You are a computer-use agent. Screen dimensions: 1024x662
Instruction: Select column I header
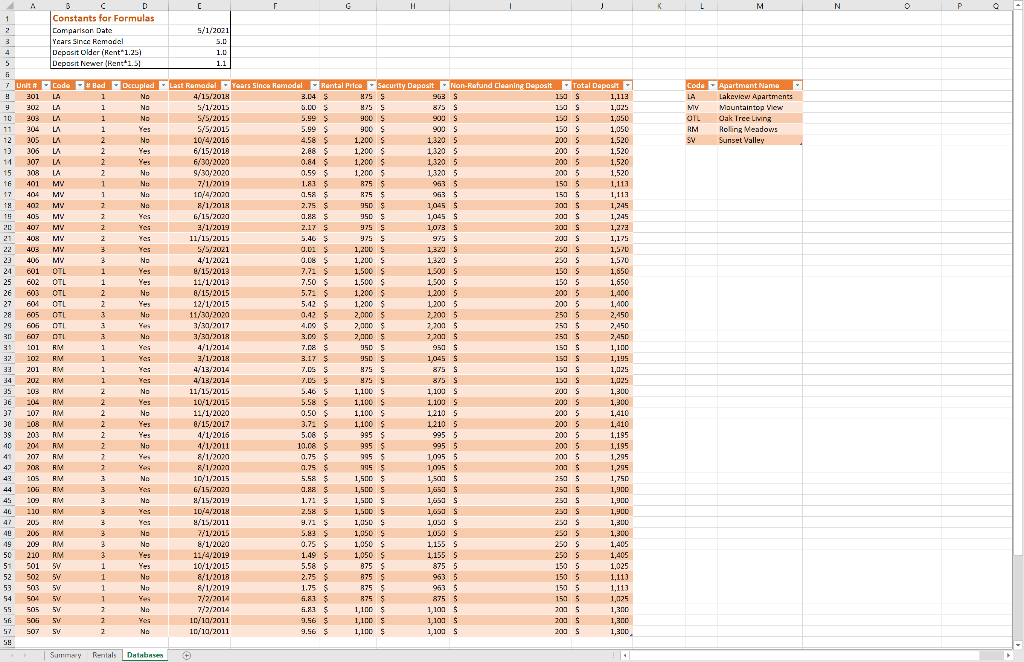(510, 6)
